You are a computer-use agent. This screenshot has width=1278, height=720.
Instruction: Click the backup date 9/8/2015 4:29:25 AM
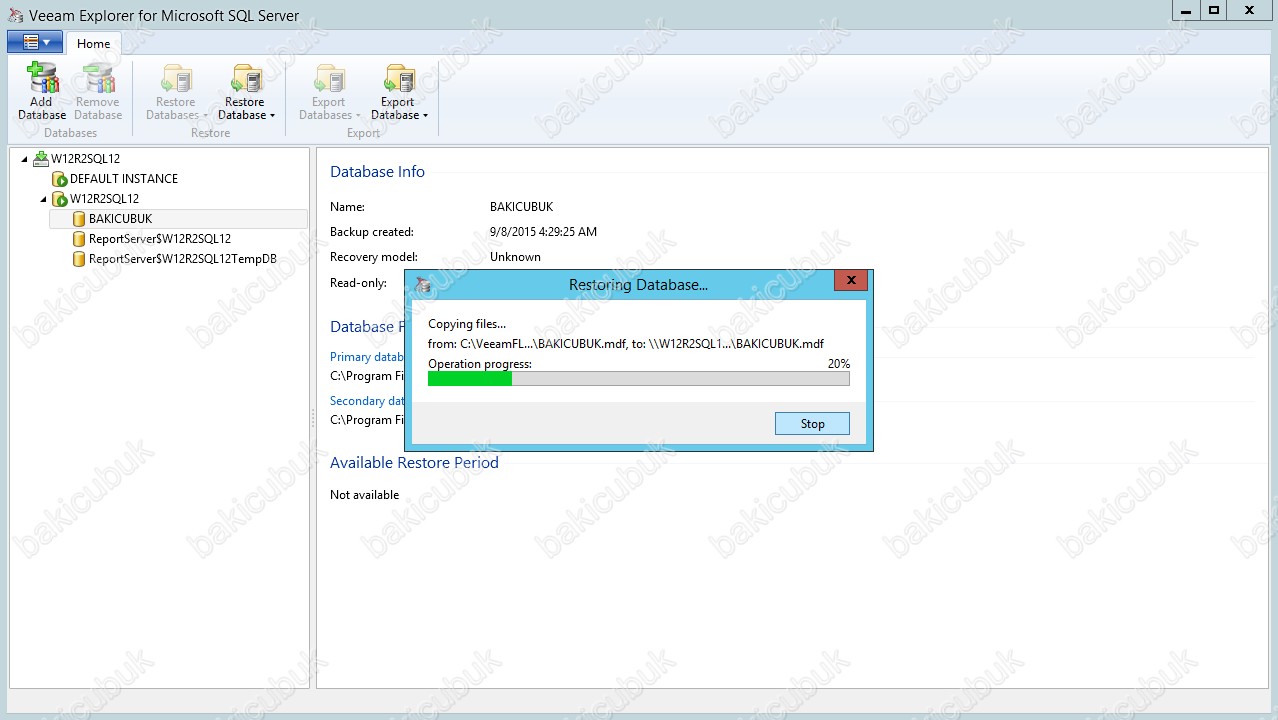(543, 232)
